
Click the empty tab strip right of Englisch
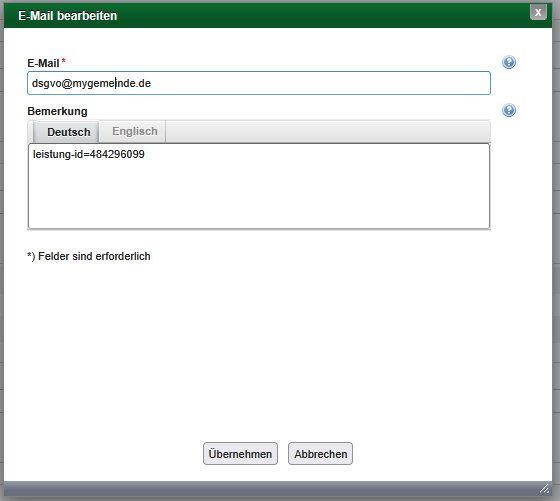coord(328,131)
